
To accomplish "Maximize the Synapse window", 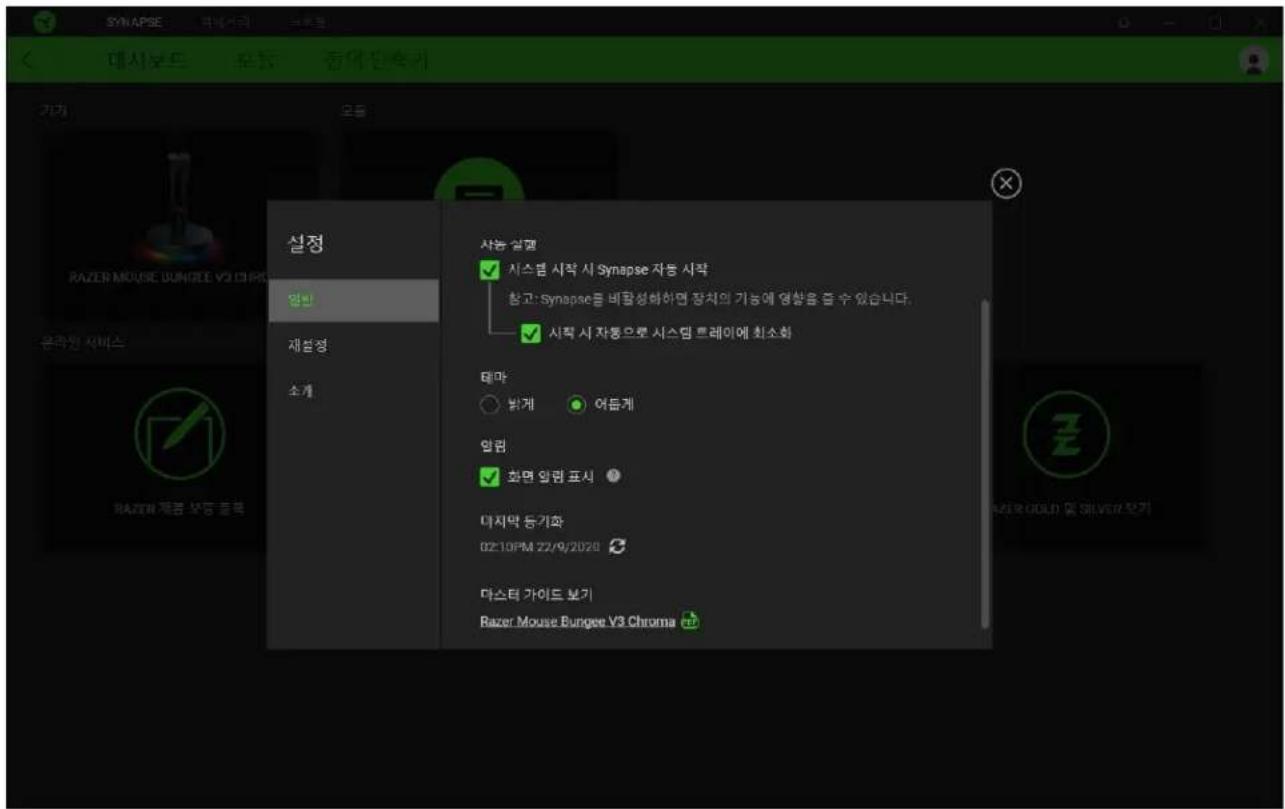I will [x=1217, y=21].
